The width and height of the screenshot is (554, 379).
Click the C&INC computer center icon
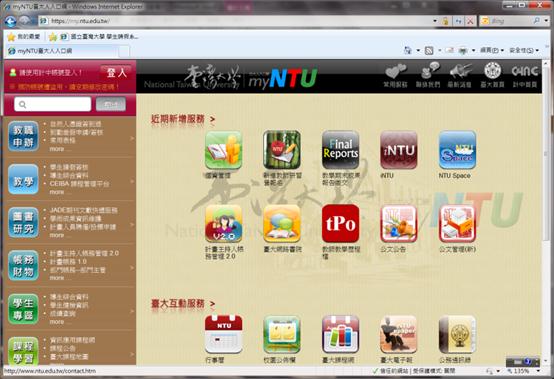point(525,75)
